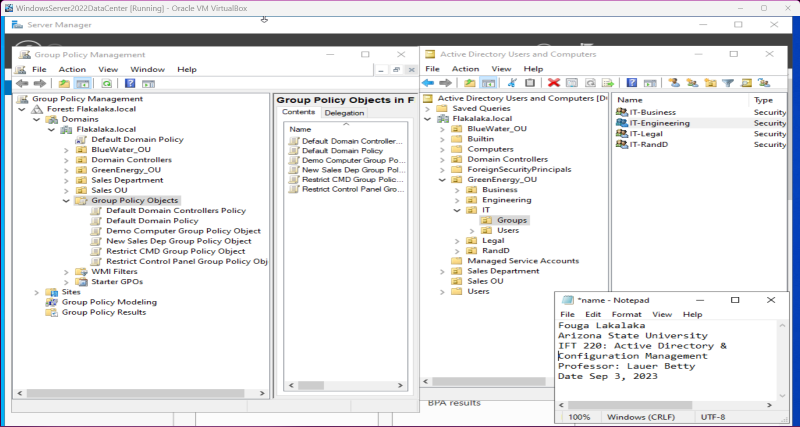This screenshot has height=427, width=800.
Task: Open the Format menu in Notepad
Action: [x=627, y=314]
